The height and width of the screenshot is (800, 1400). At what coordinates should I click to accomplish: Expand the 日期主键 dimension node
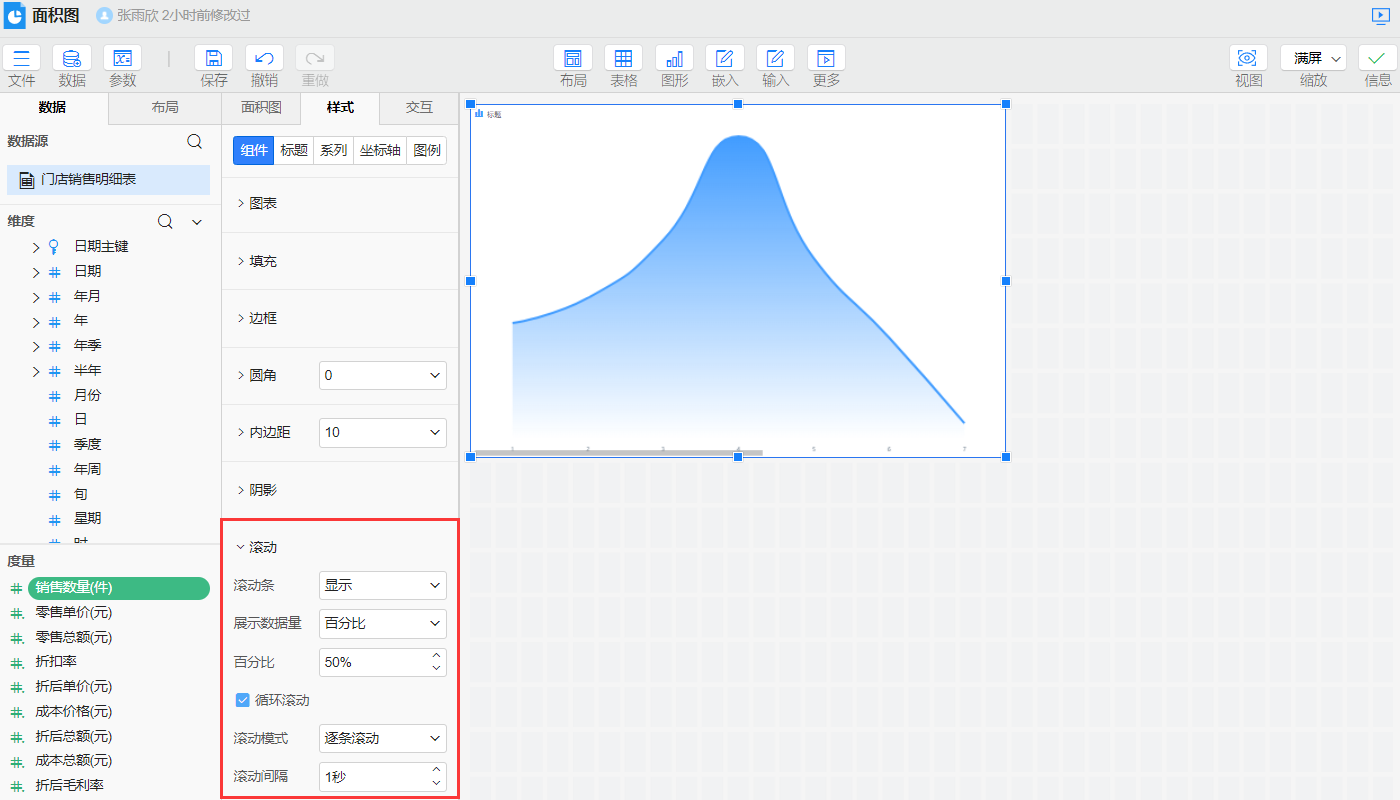coord(36,247)
